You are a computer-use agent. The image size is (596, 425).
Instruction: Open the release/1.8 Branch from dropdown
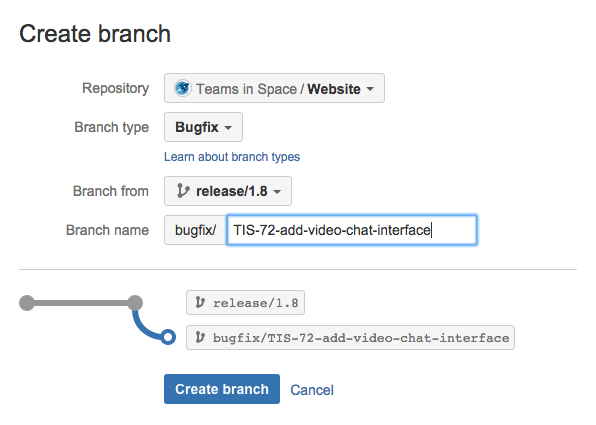228,191
